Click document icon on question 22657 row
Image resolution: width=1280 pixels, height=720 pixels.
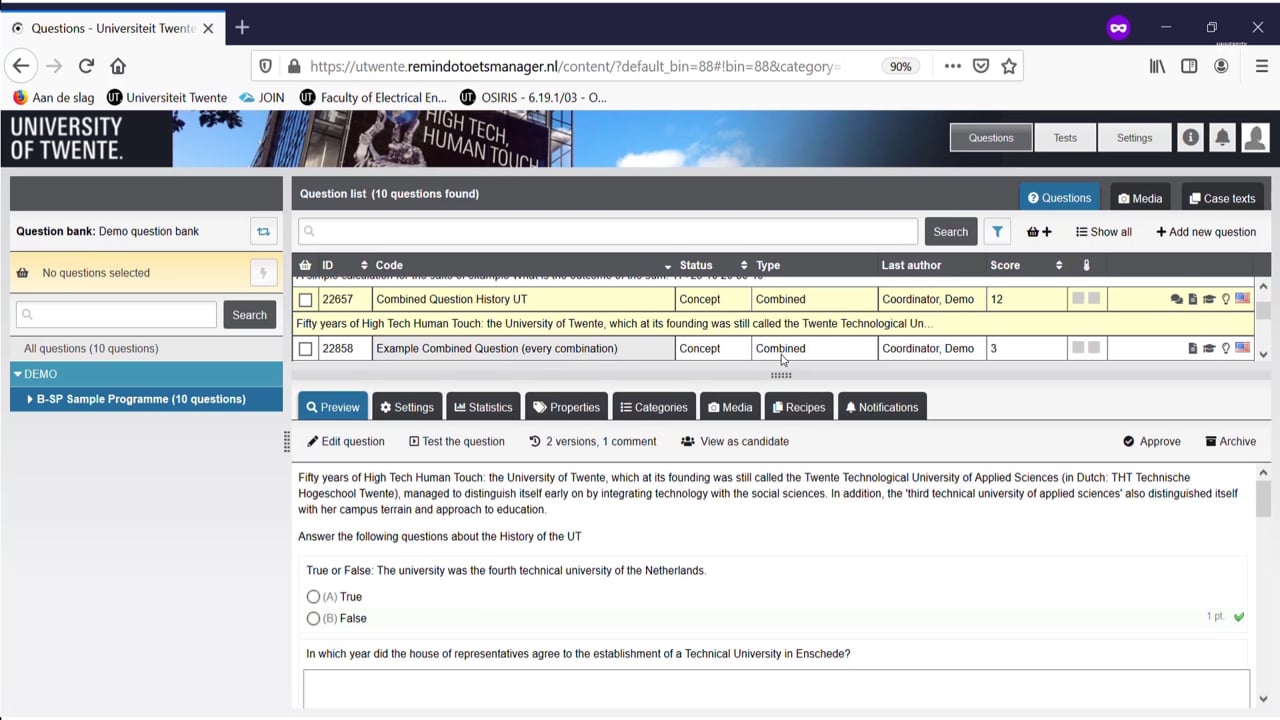pos(1192,299)
